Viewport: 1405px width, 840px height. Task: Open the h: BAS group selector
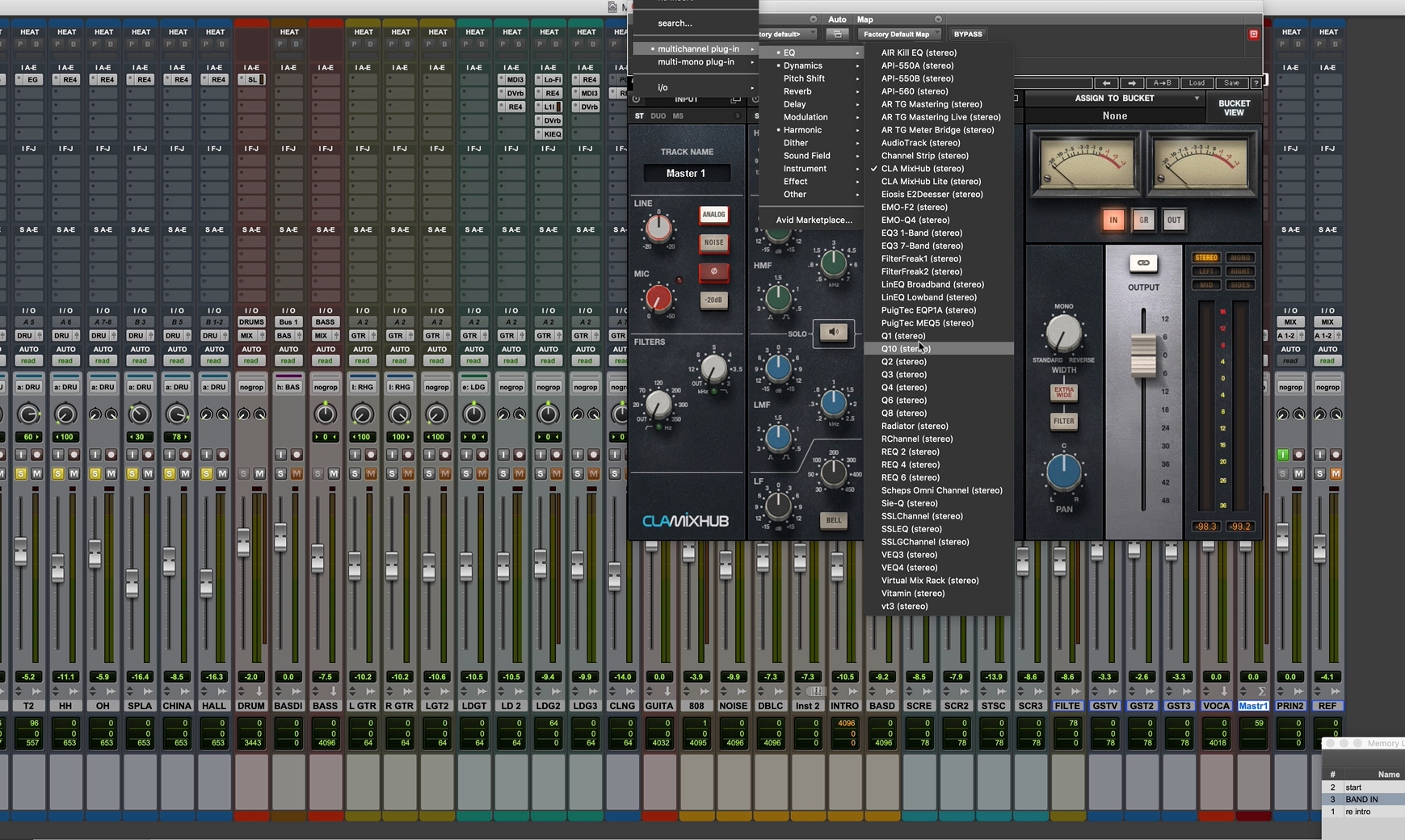click(x=288, y=387)
